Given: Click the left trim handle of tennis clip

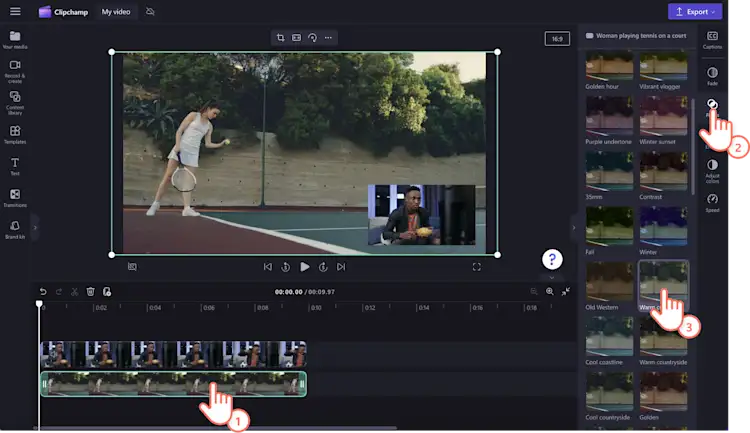Looking at the screenshot, I should (x=45, y=384).
